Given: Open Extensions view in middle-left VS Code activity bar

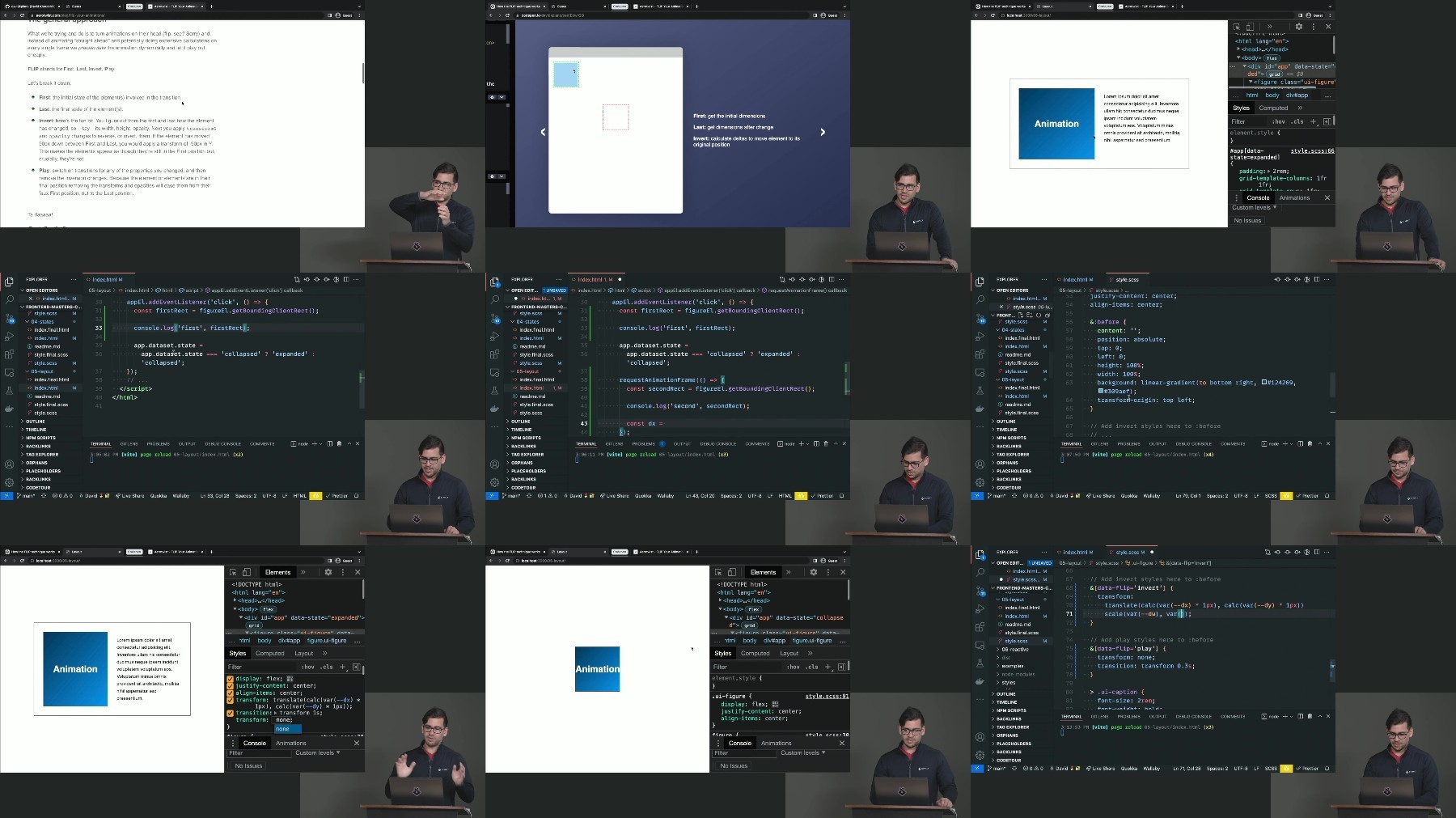Looking at the screenshot, I should [9, 354].
